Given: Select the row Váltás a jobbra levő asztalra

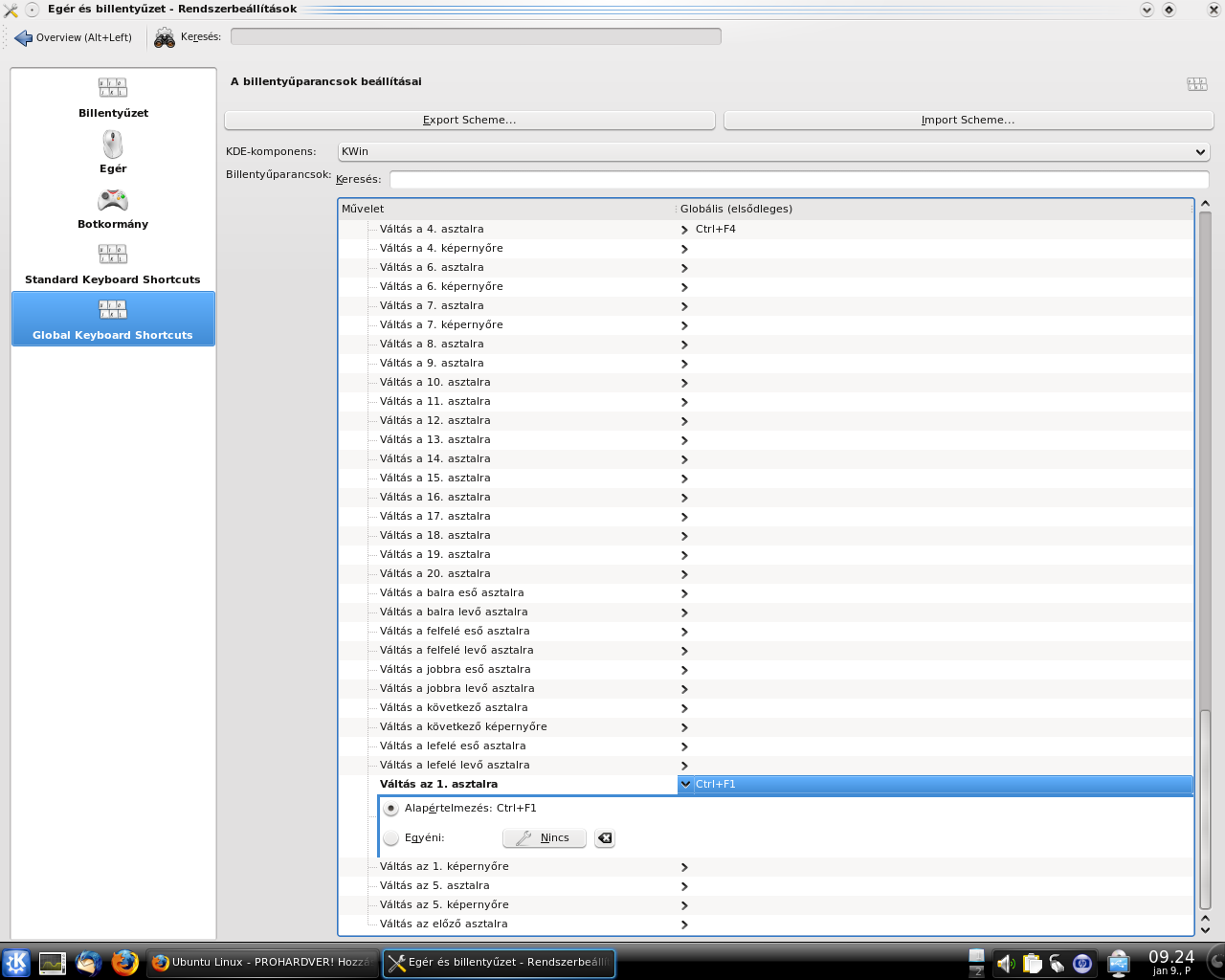Looking at the screenshot, I should 766,689.
